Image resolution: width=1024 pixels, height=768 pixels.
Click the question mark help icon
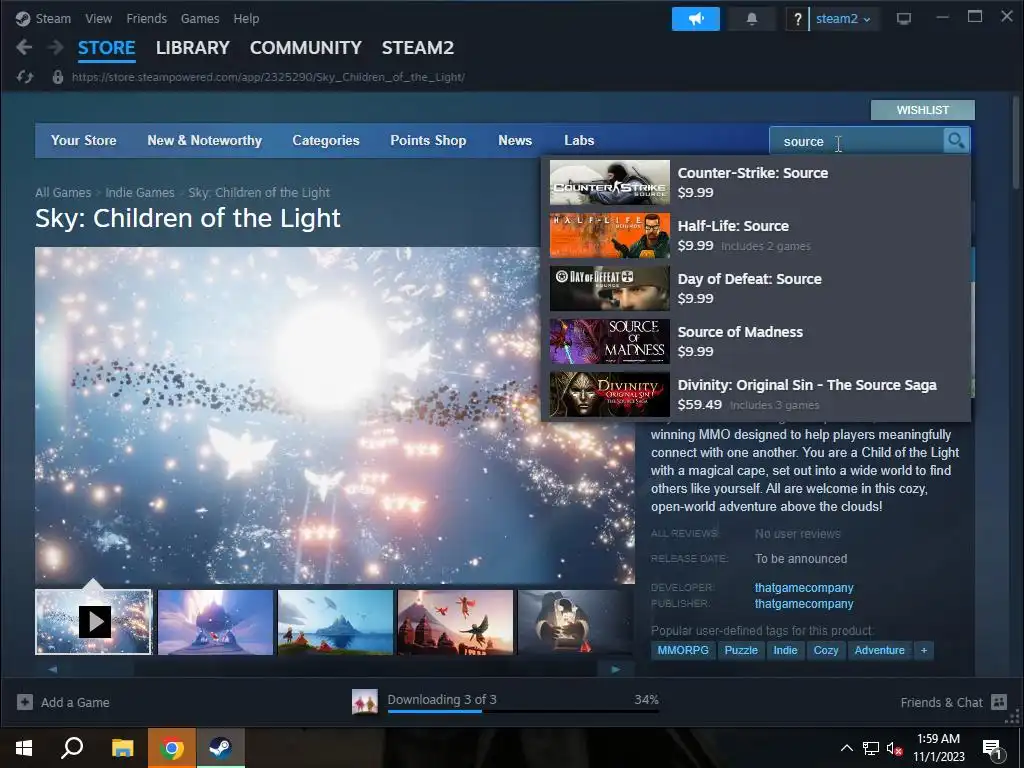(797, 19)
